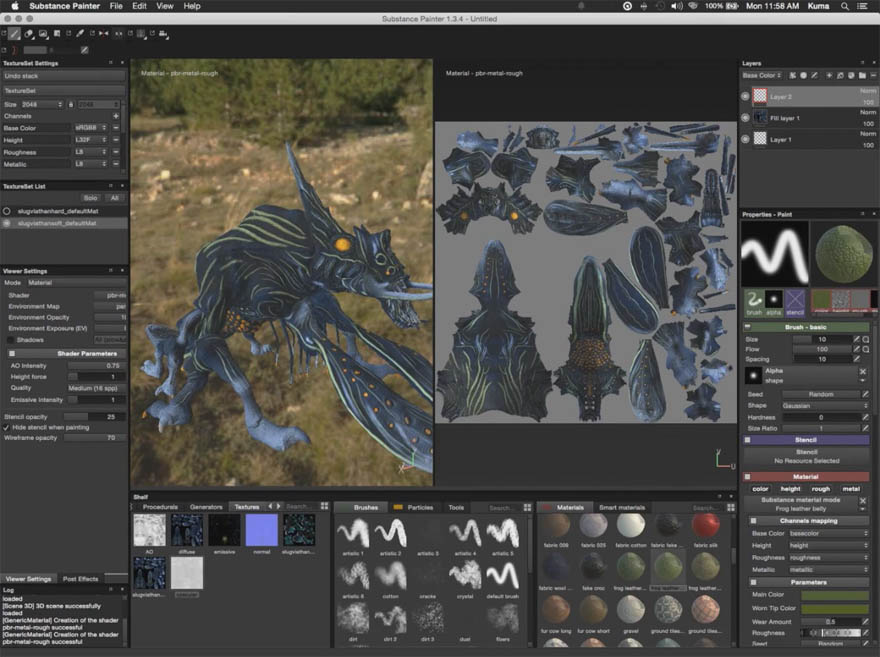Toggle the Symmetry tool in toolbar

(x=104, y=34)
